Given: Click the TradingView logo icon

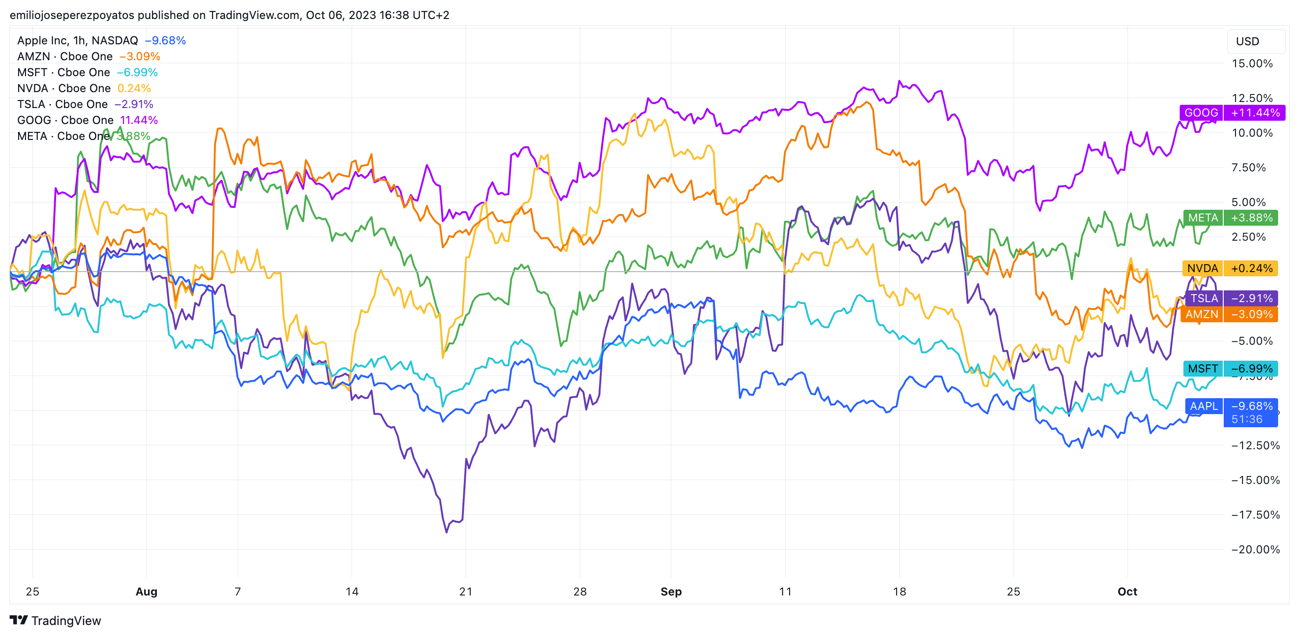Looking at the screenshot, I should pyautogui.click(x=19, y=621).
